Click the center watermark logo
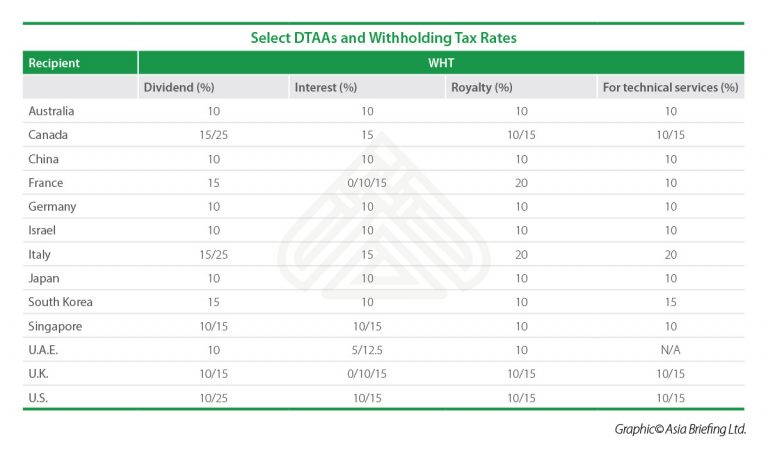Screen dimensions: 768x456 click(384, 218)
